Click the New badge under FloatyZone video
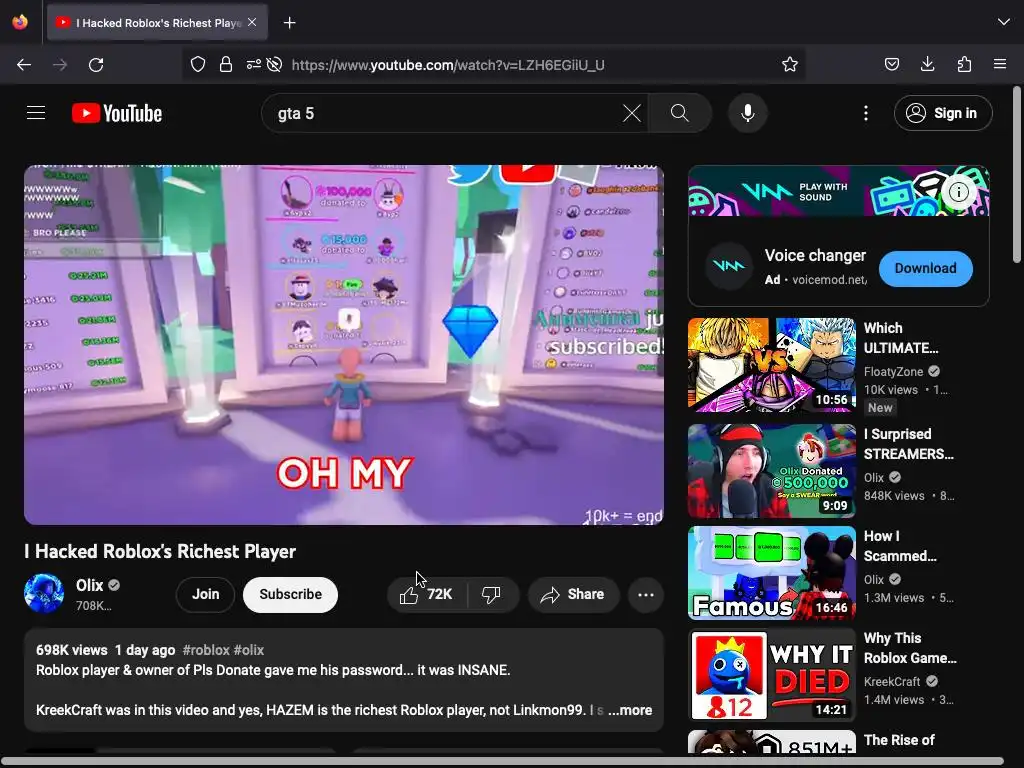The height and width of the screenshot is (768, 1024). point(880,408)
